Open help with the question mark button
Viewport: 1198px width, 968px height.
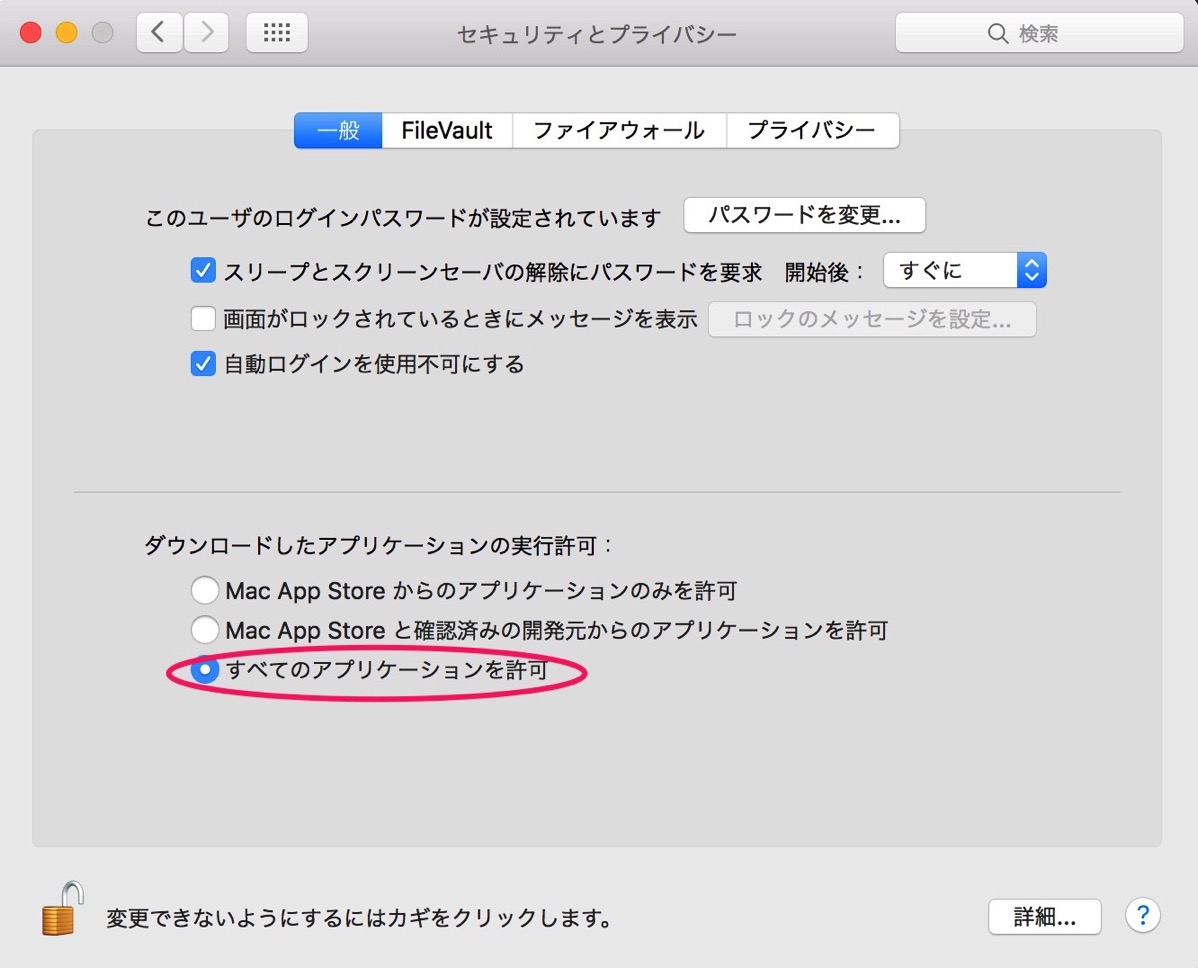pos(1142,915)
